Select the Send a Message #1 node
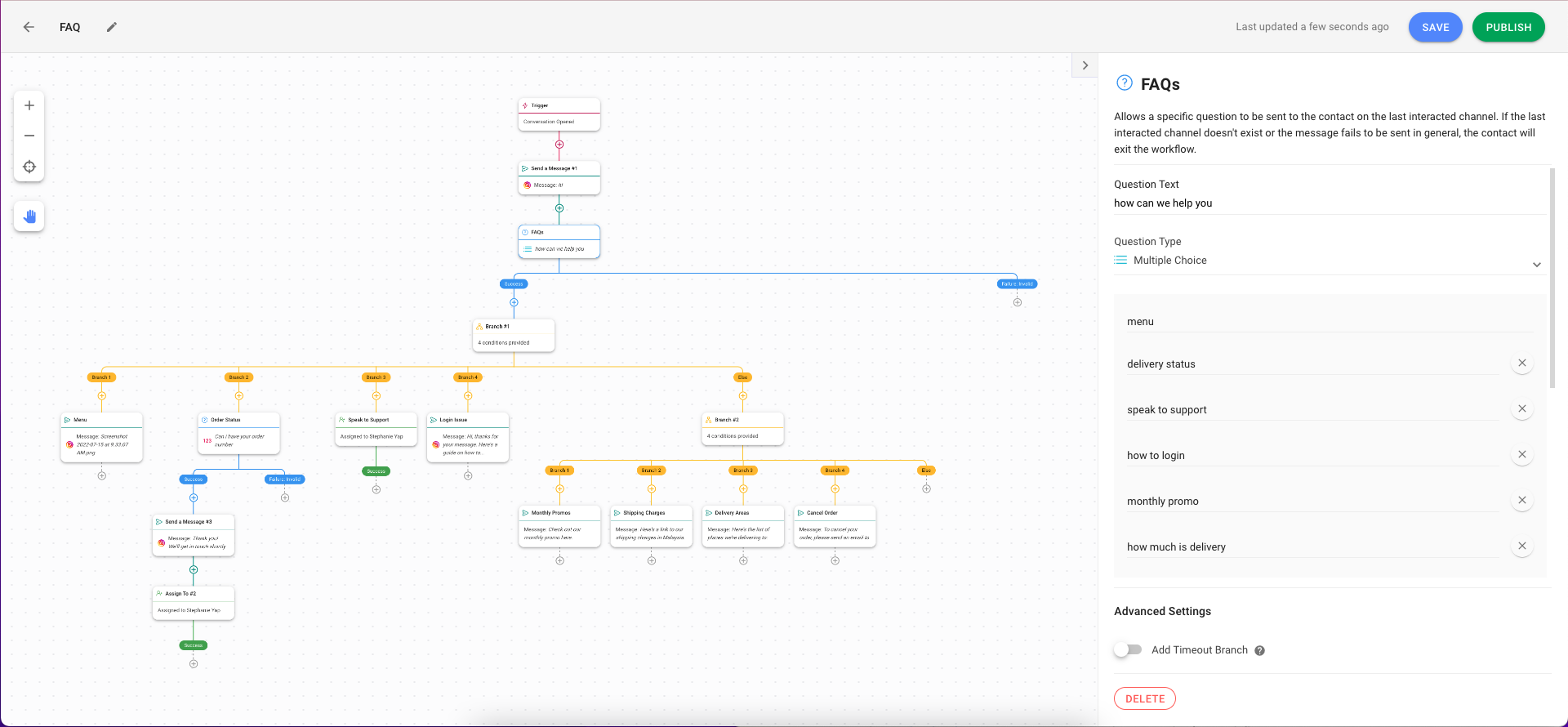Image resolution: width=1568 pixels, height=727 pixels. (x=559, y=177)
